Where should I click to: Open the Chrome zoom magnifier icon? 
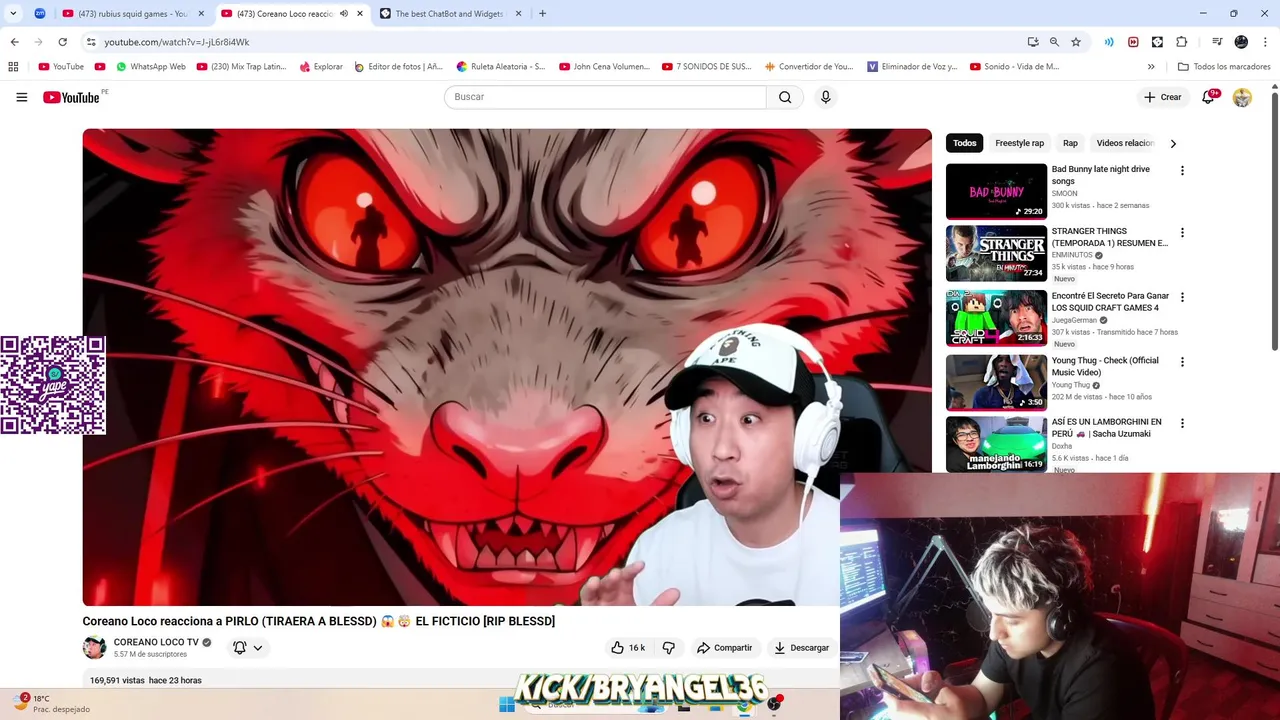click(1054, 42)
